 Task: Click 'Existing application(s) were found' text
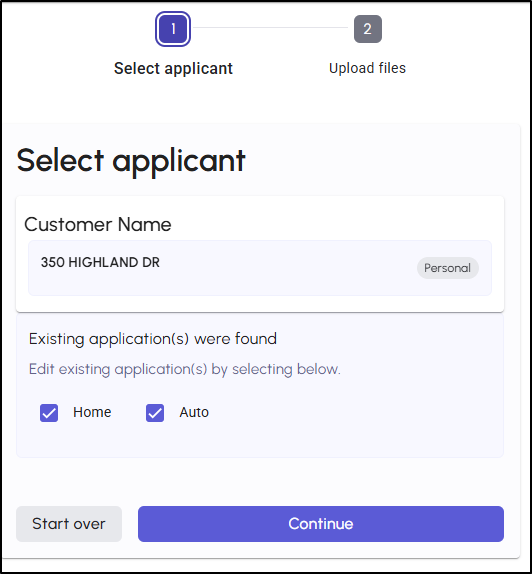pos(153,339)
